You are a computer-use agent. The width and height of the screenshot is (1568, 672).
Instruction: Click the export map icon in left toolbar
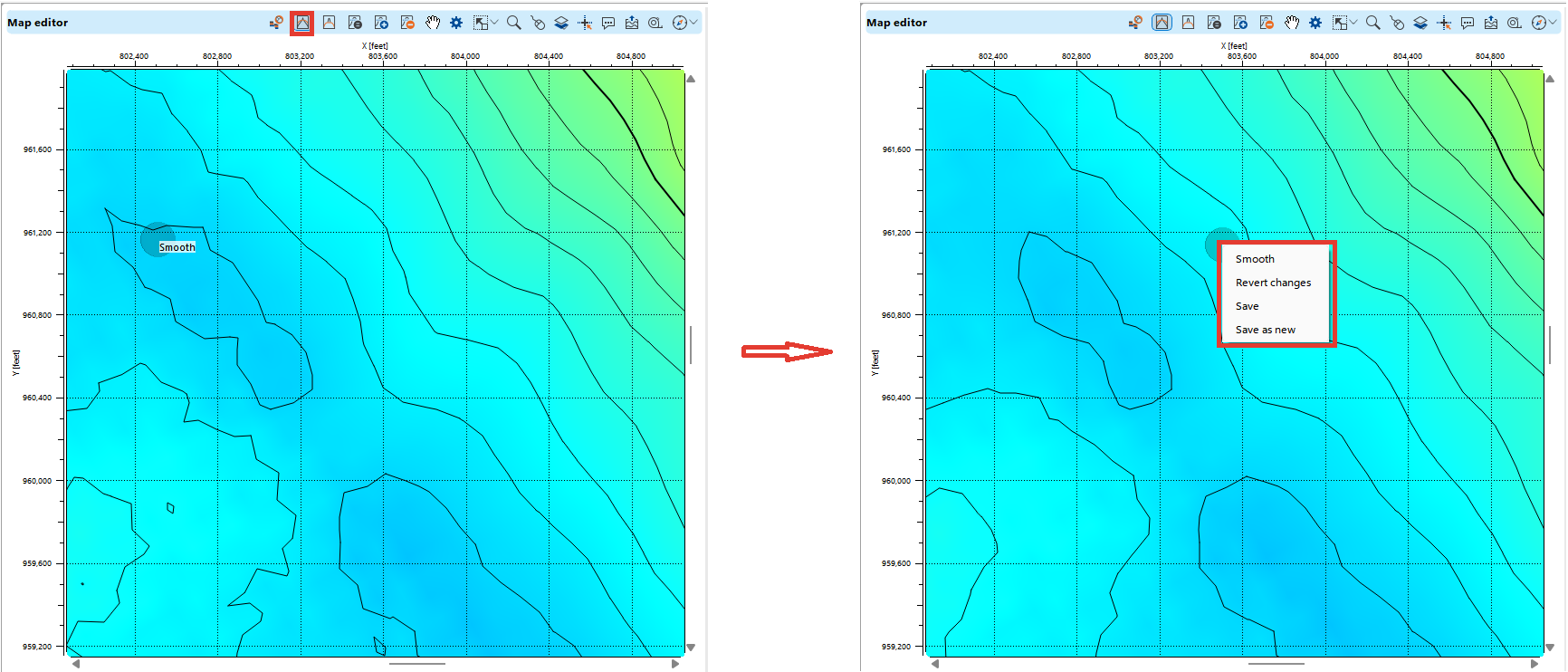point(632,23)
